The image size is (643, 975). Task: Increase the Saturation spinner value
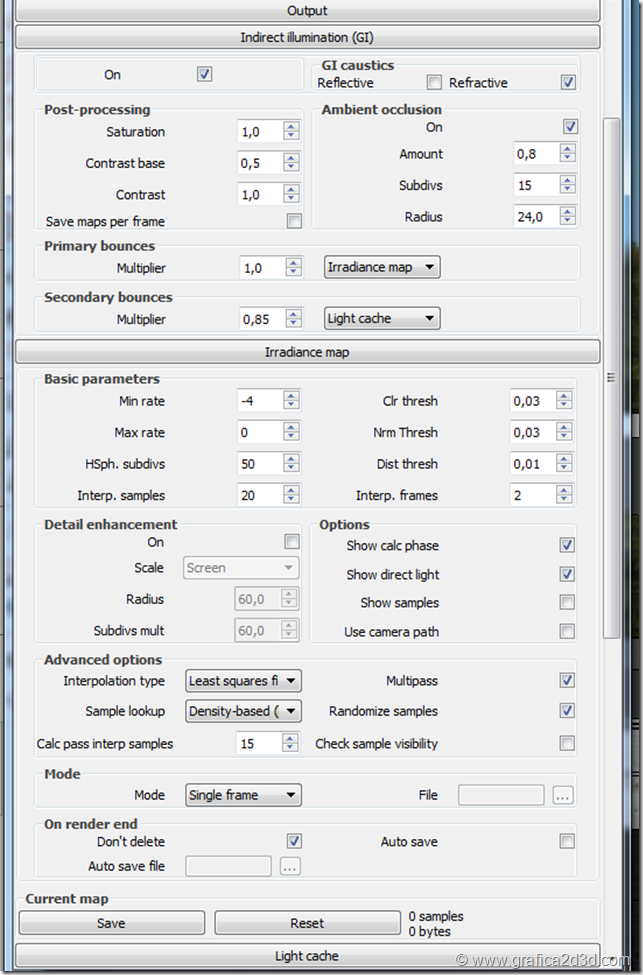tap(292, 127)
